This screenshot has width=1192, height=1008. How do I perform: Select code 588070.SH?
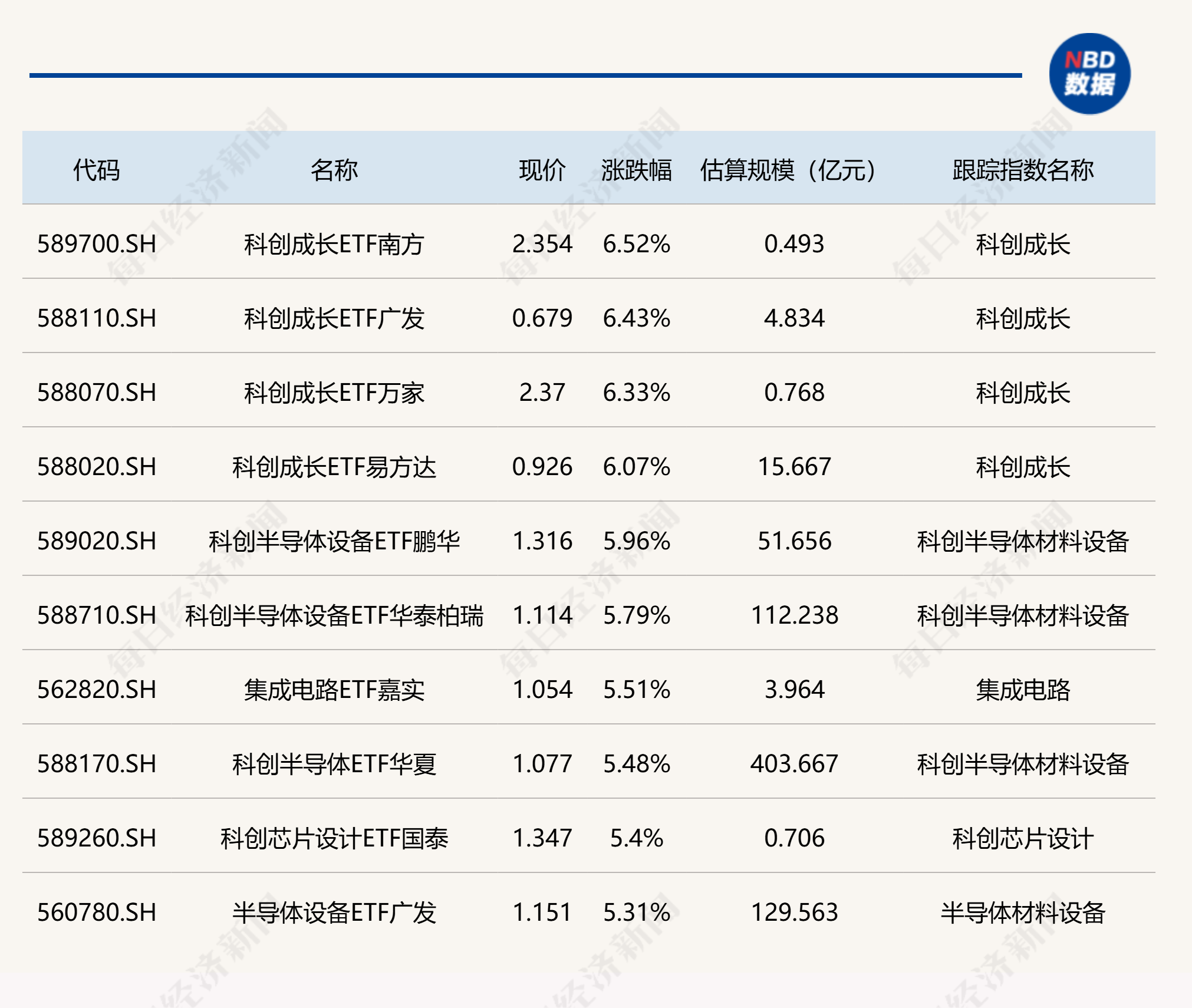(97, 393)
